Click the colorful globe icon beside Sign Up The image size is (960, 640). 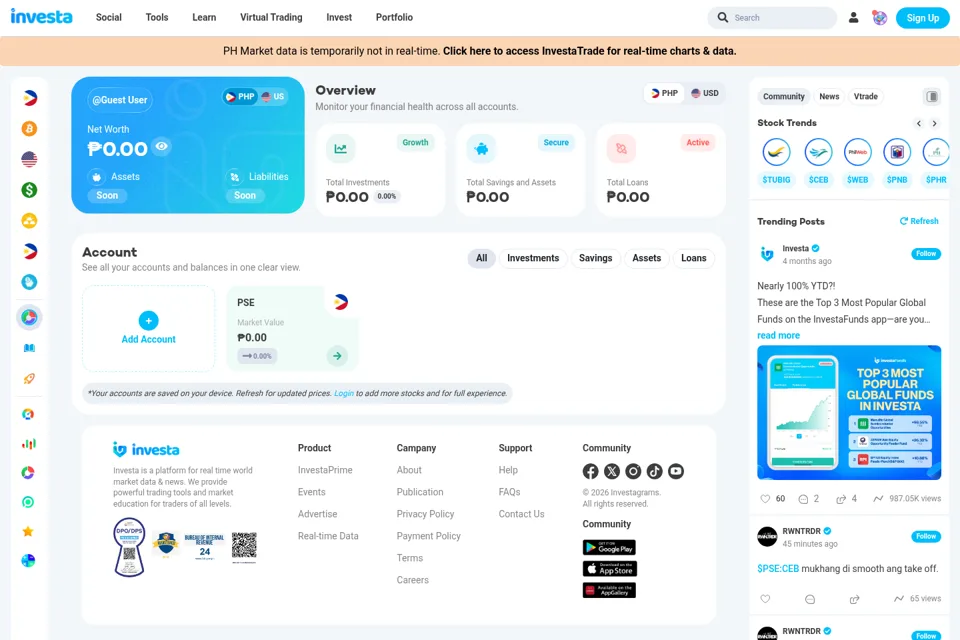880,18
